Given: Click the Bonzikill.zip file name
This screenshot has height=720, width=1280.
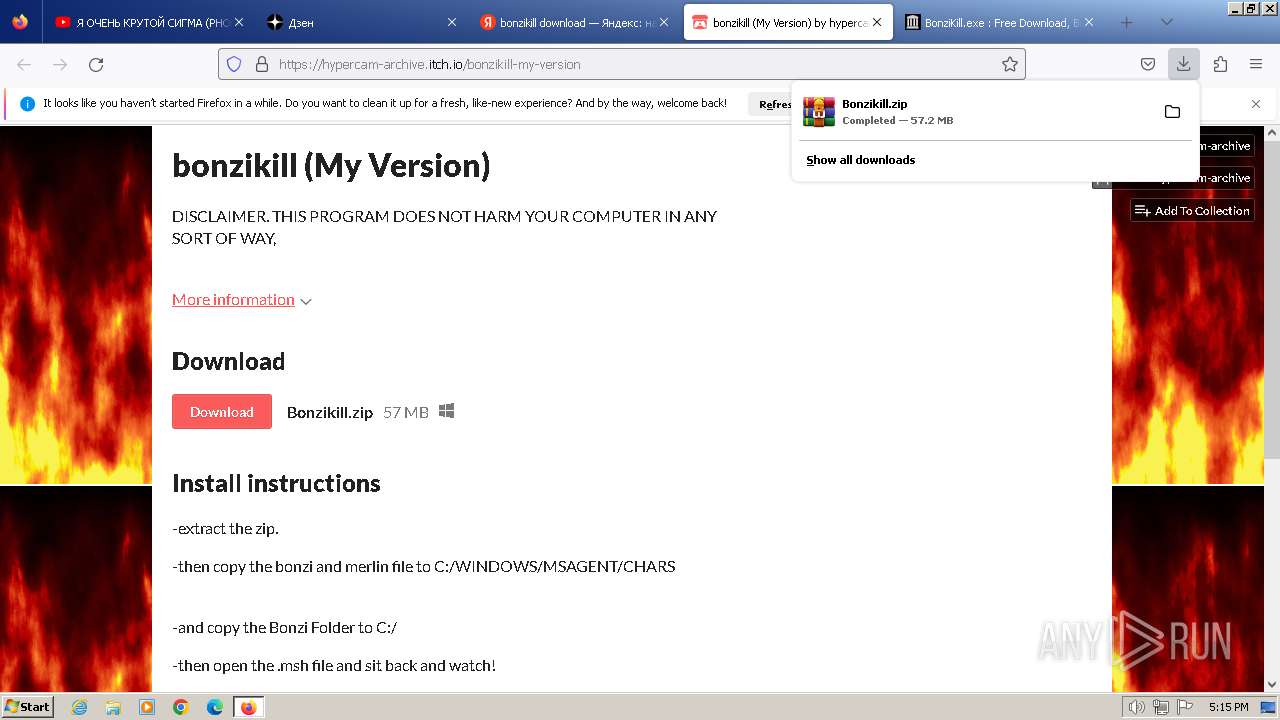Looking at the screenshot, I should click(330, 412).
